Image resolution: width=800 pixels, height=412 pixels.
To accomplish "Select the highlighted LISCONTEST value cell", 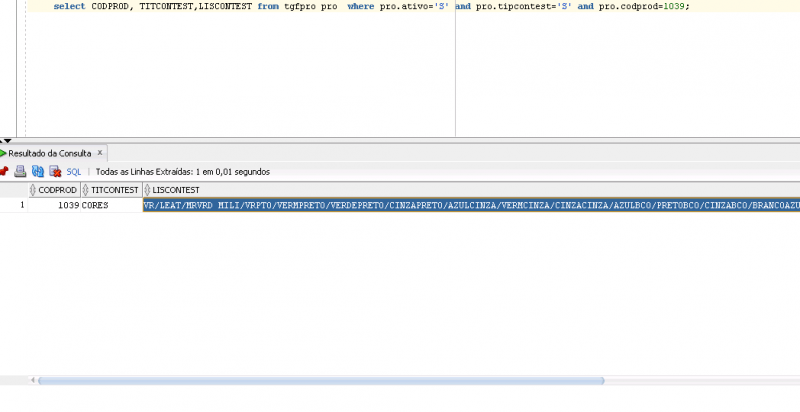I will (470, 205).
